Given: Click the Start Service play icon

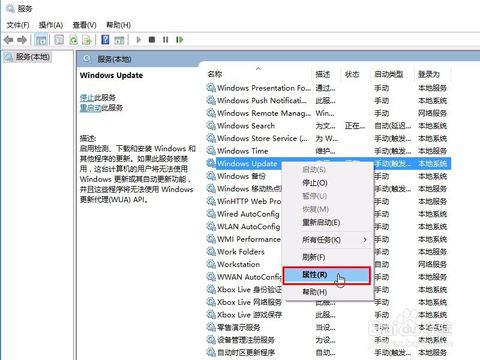Looking at the screenshot, I should 139,40.
